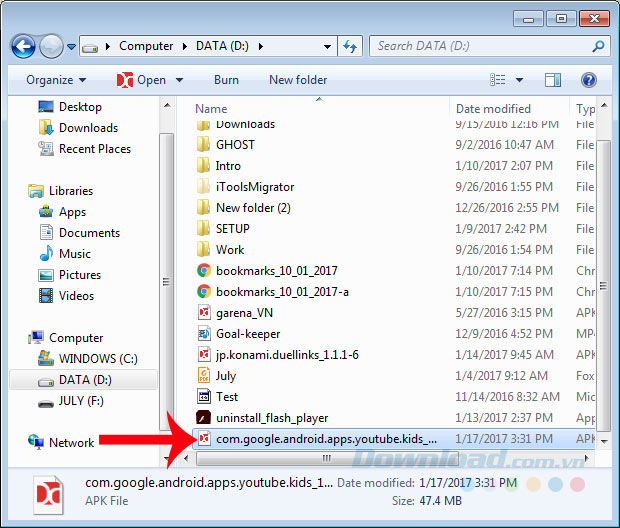This screenshot has height=528, width=620.
Task: Open the Music library
Action: coord(65,254)
